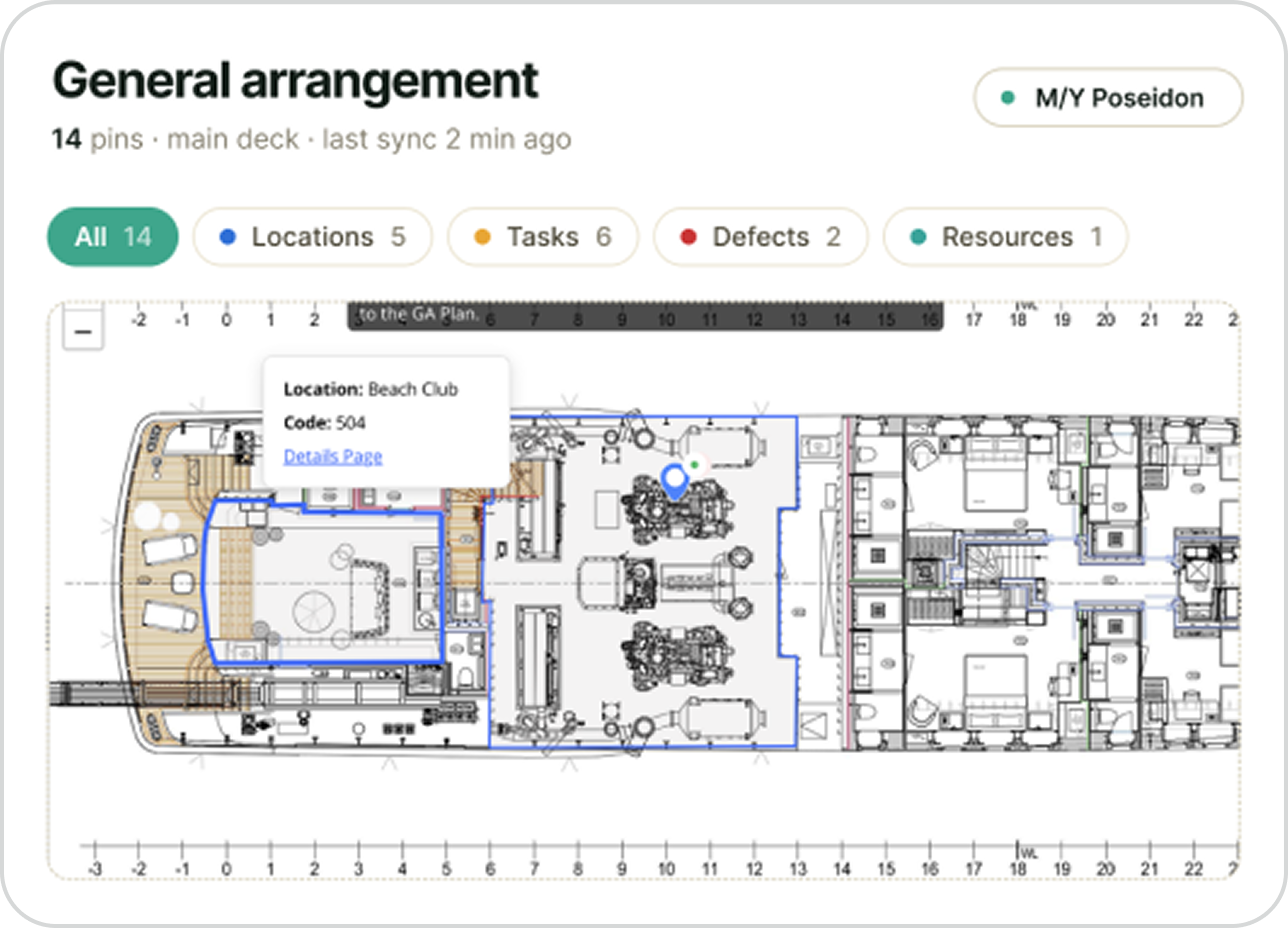The height and width of the screenshot is (928, 1288).
Task: Filter pins by Tasks 6
Action: [x=542, y=237]
